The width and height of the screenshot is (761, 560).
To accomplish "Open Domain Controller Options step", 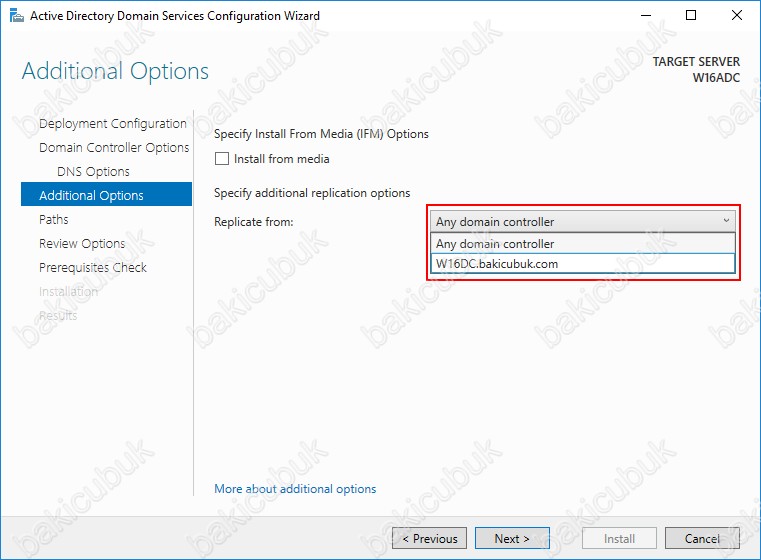I will (x=114, y=148).
